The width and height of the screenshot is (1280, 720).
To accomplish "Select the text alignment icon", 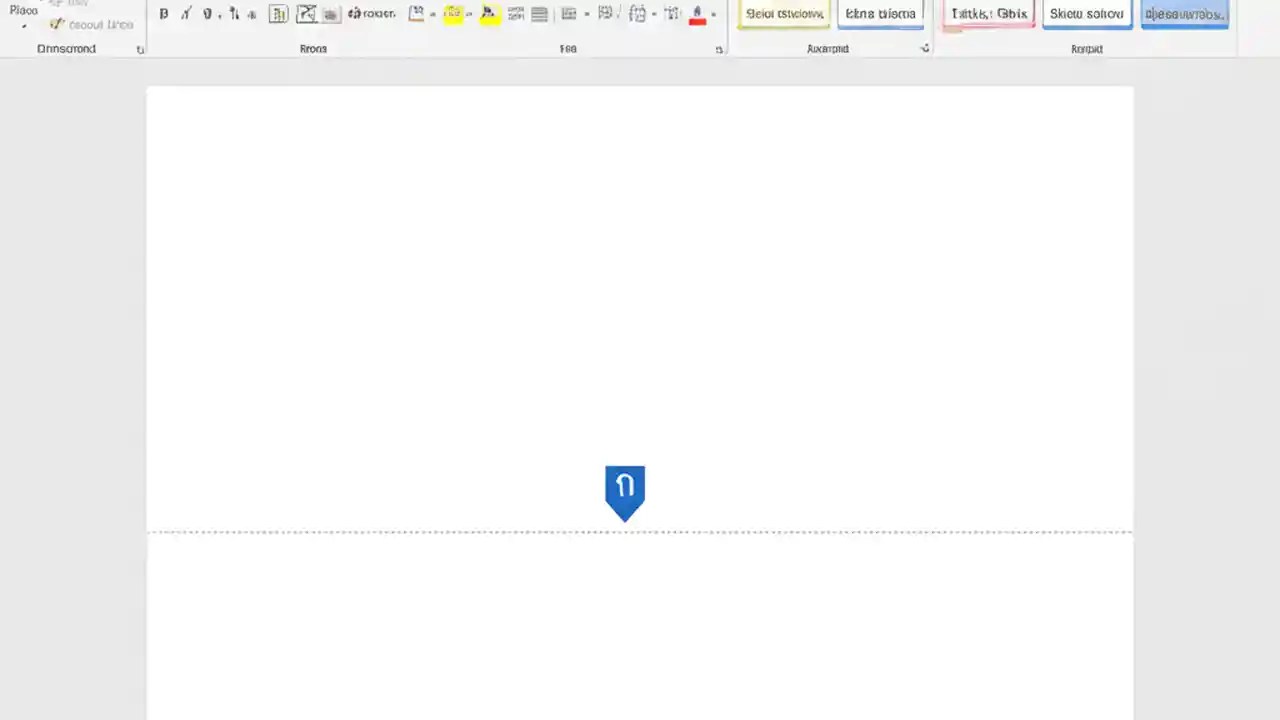I will click(539, 13).
